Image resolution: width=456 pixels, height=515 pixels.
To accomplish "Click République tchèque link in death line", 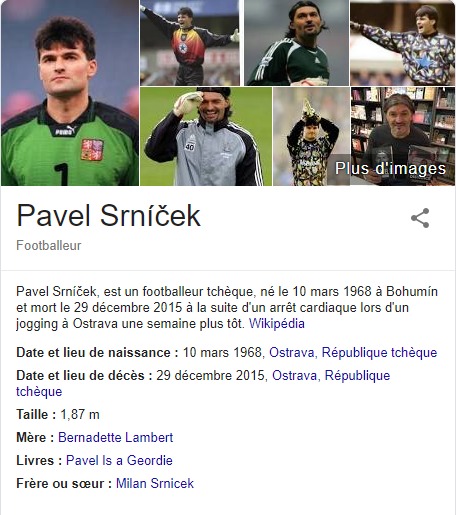I will pyautogui.click(x=203, y=383).
